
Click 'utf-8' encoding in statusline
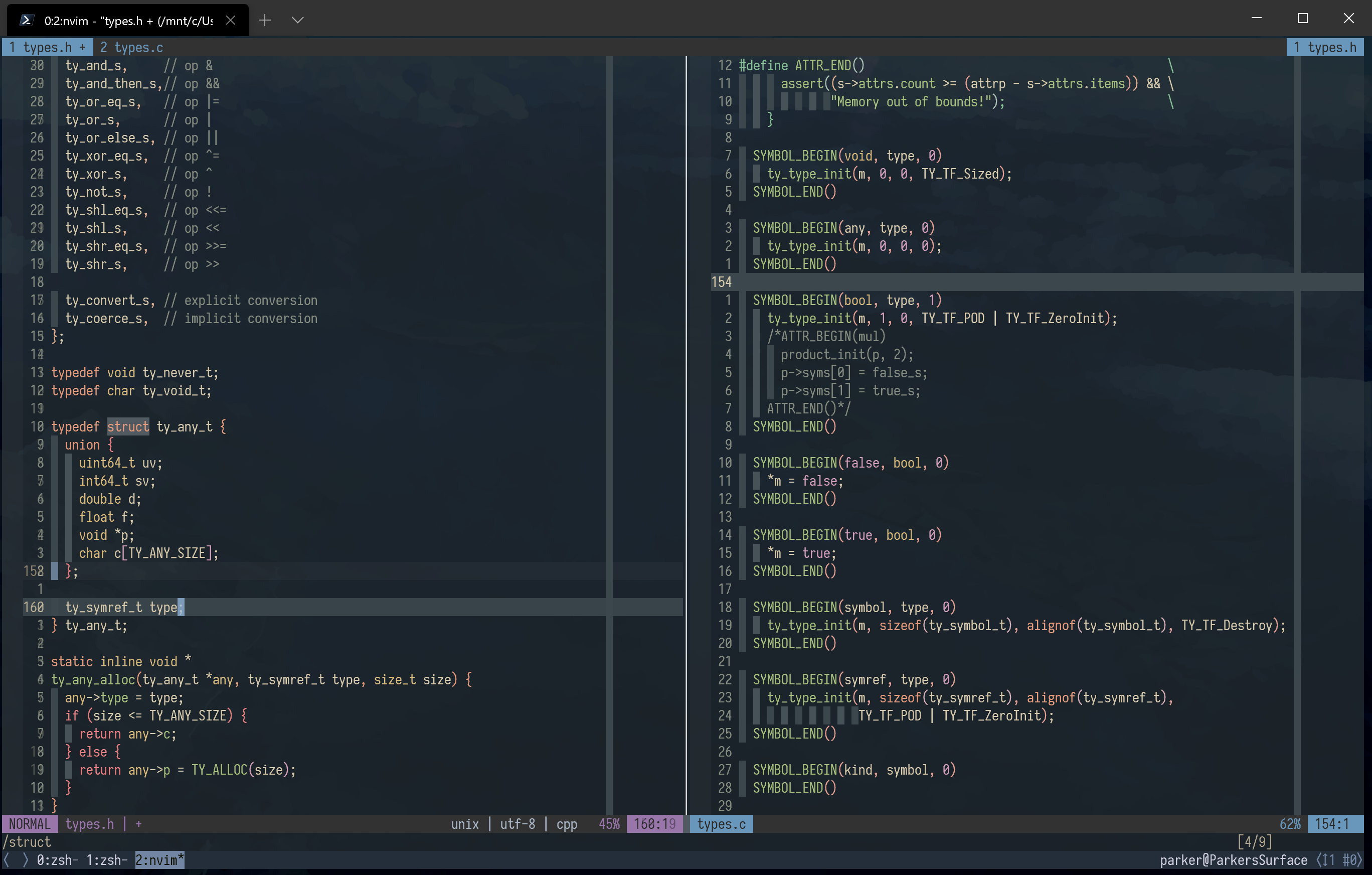coord(518,824)
